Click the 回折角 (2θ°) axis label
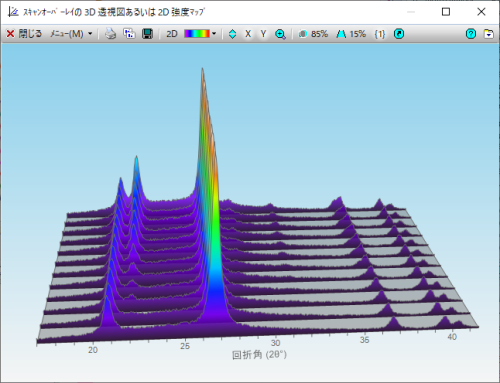500x383 pixels. point(259,355)
